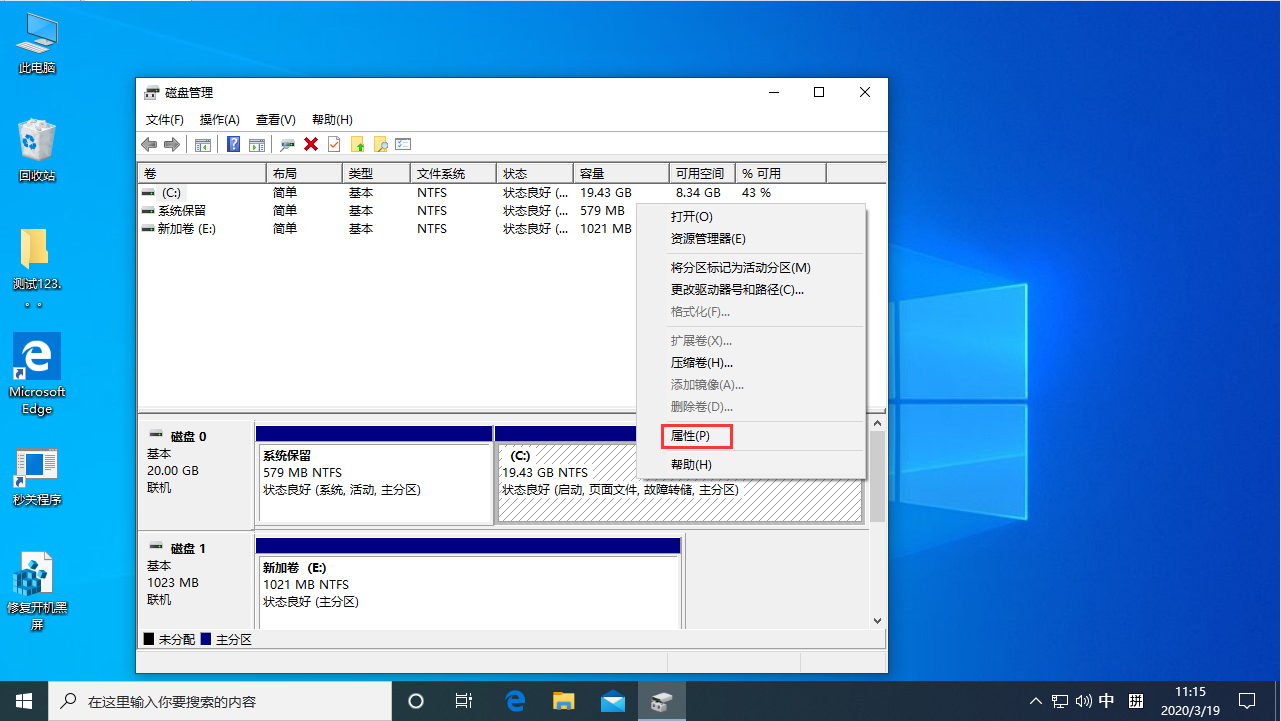Expand hidden system tray icons
This screenshot has width=1281, height=721.
coord(1036,700)
